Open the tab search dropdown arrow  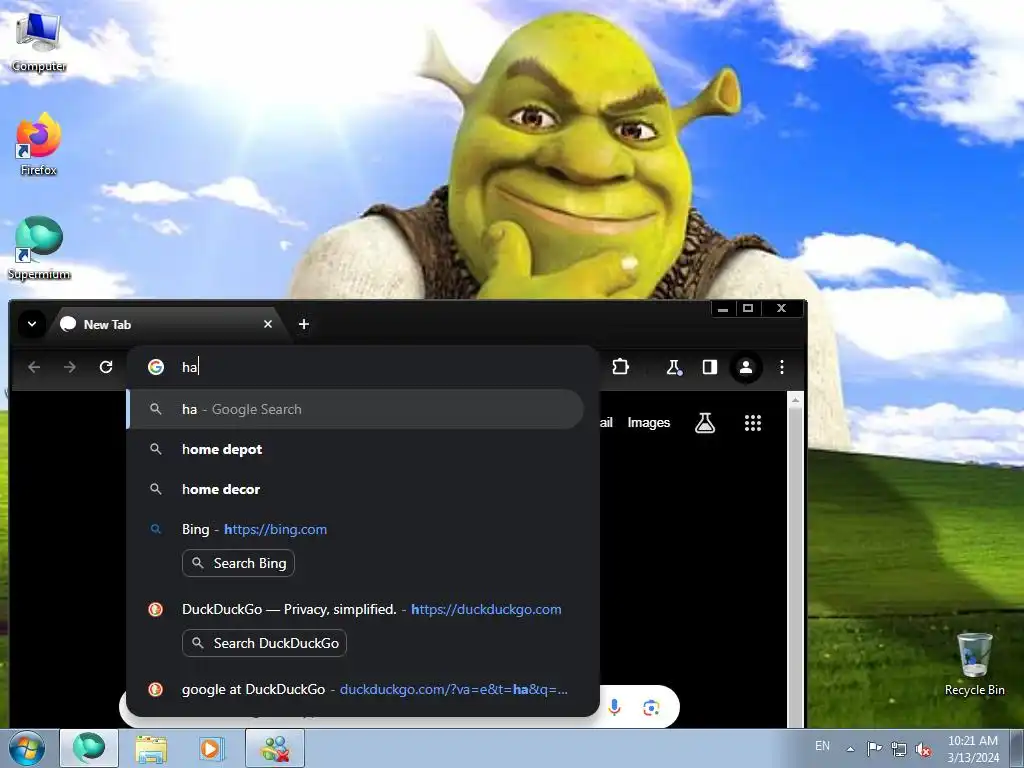31,324
